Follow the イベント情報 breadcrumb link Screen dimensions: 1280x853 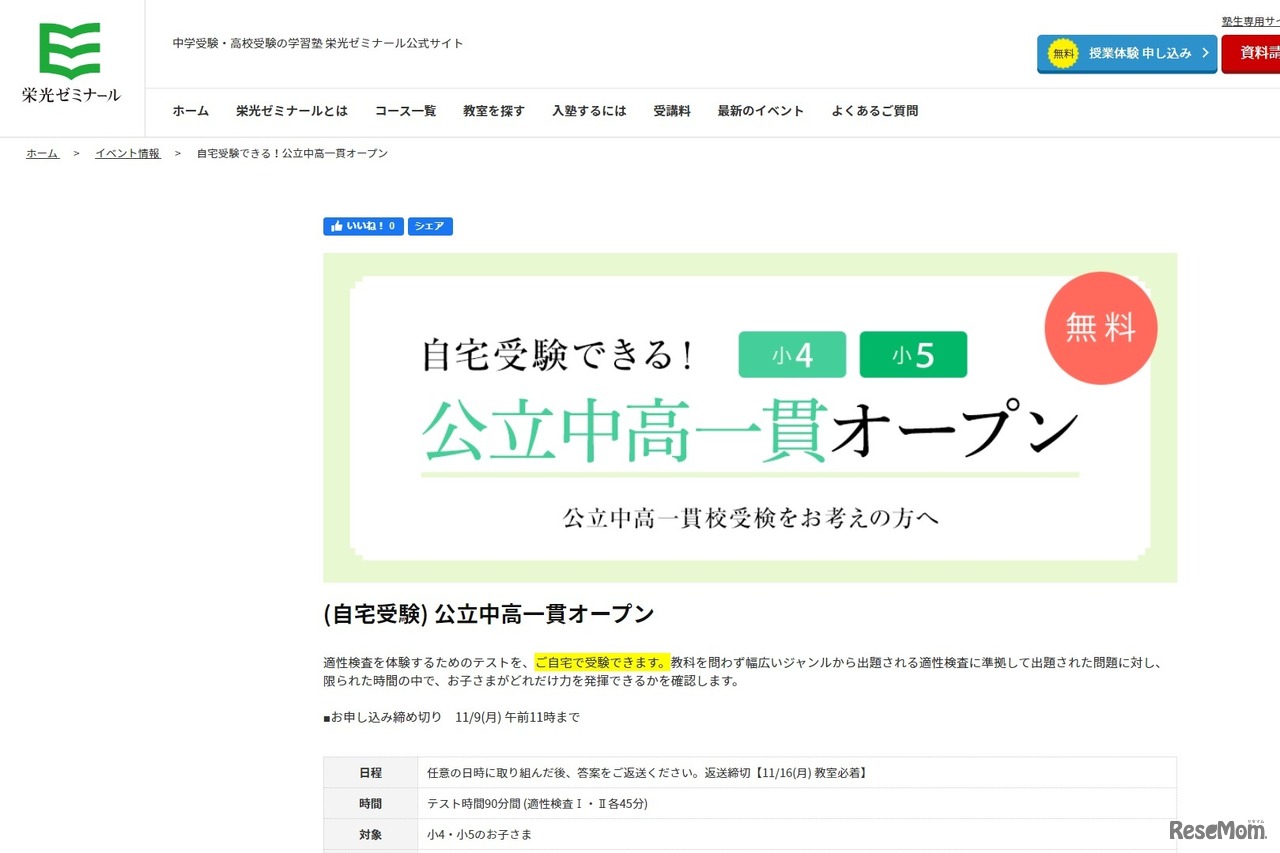click(127, 153)
